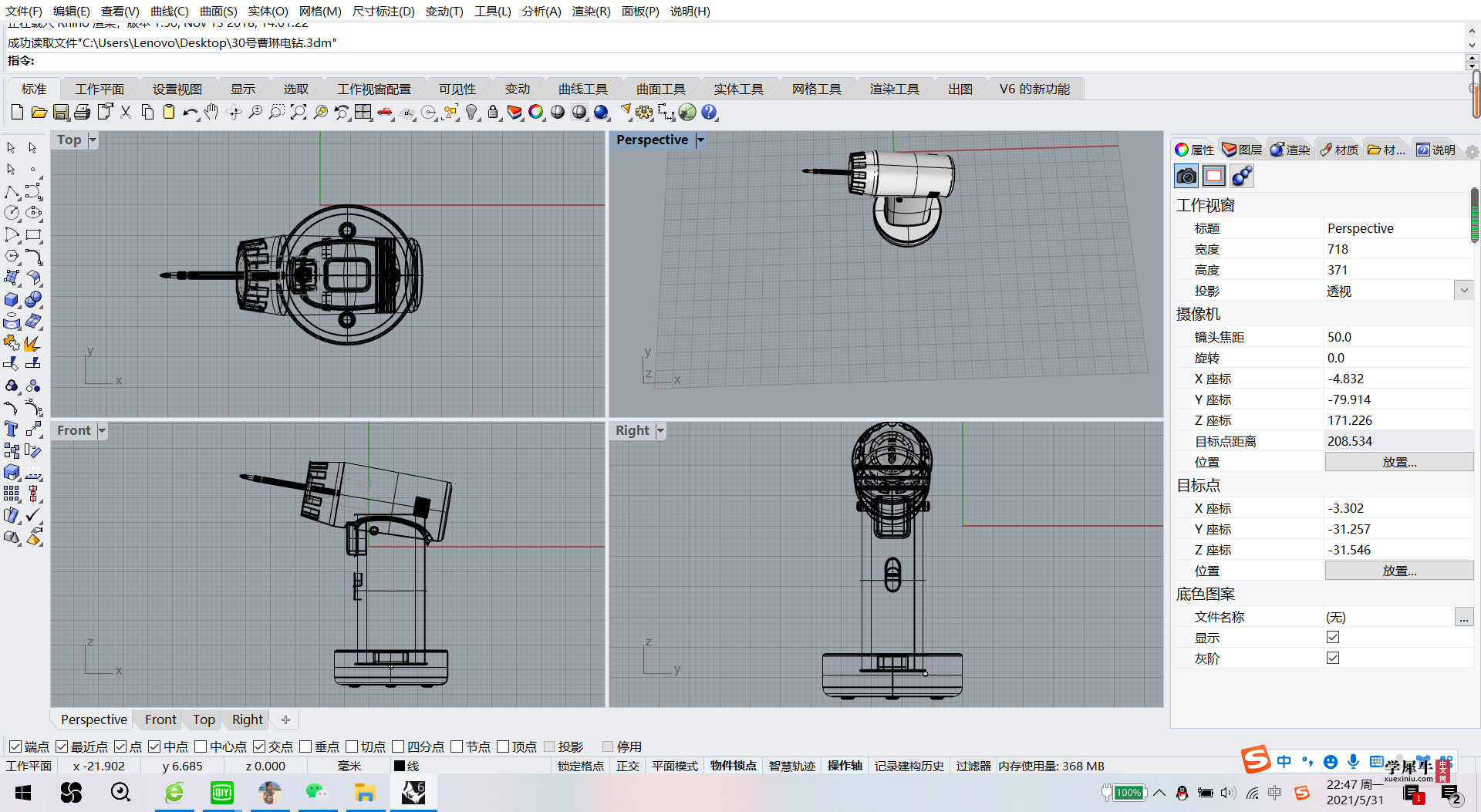This screenshot has height=812, width=1481.
Task: Click the Join puzzle piece icon
Action: point(12,342)
